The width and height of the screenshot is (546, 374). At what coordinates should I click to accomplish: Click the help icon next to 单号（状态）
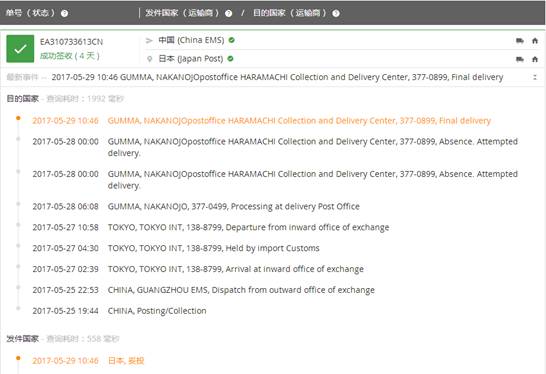tap(64, 13)
